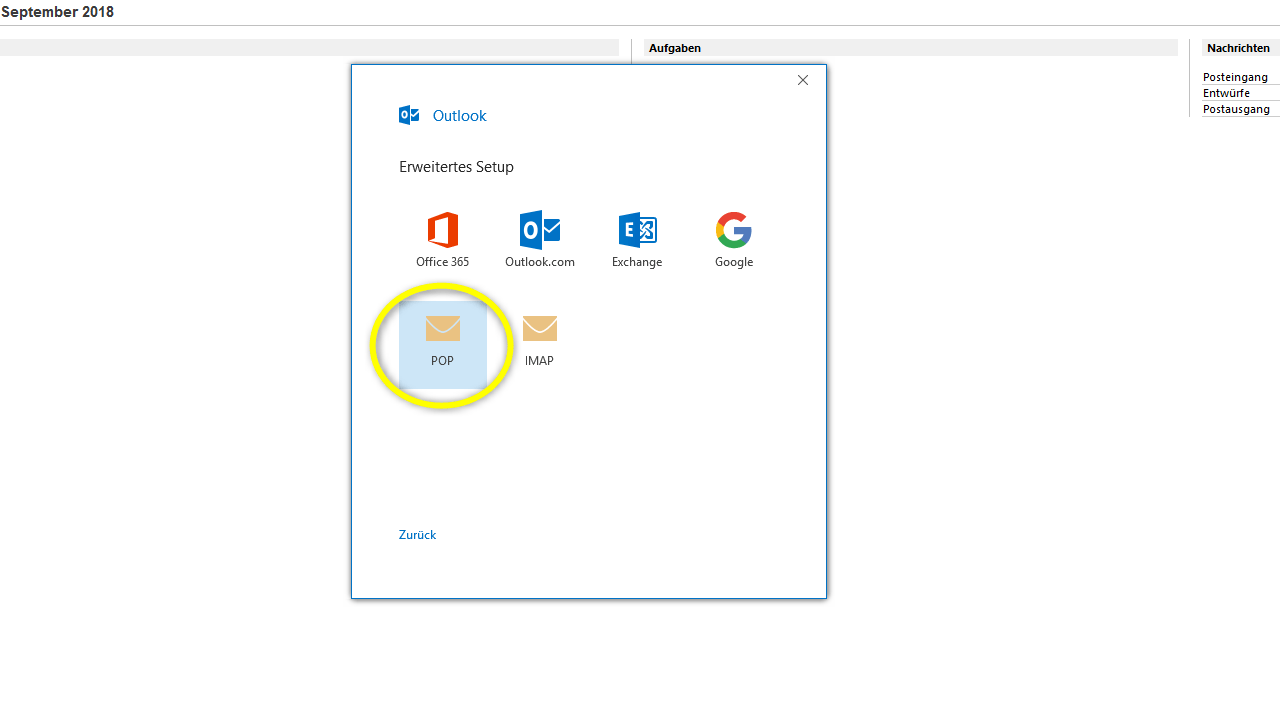Screen dimensions: 1280x720
Task: Select the IMAP account option
Action: tap(540, 344)
